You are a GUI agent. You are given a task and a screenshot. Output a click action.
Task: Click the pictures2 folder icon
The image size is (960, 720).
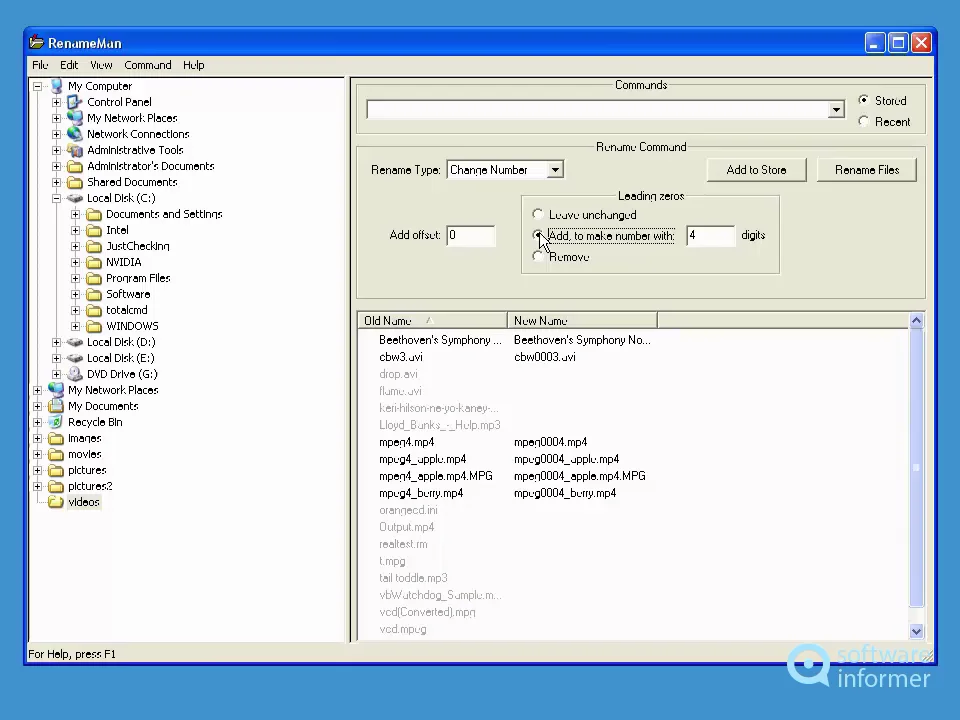(x=56, y=487)
